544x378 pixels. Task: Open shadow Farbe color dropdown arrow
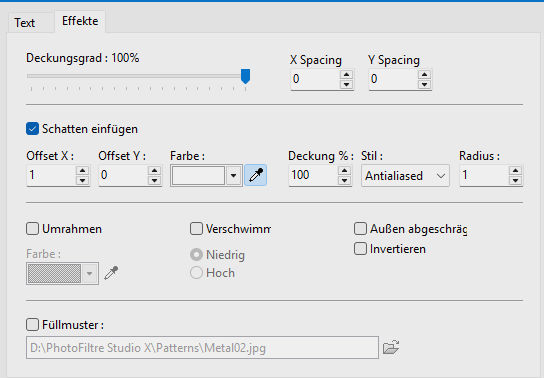click(233, 175)
